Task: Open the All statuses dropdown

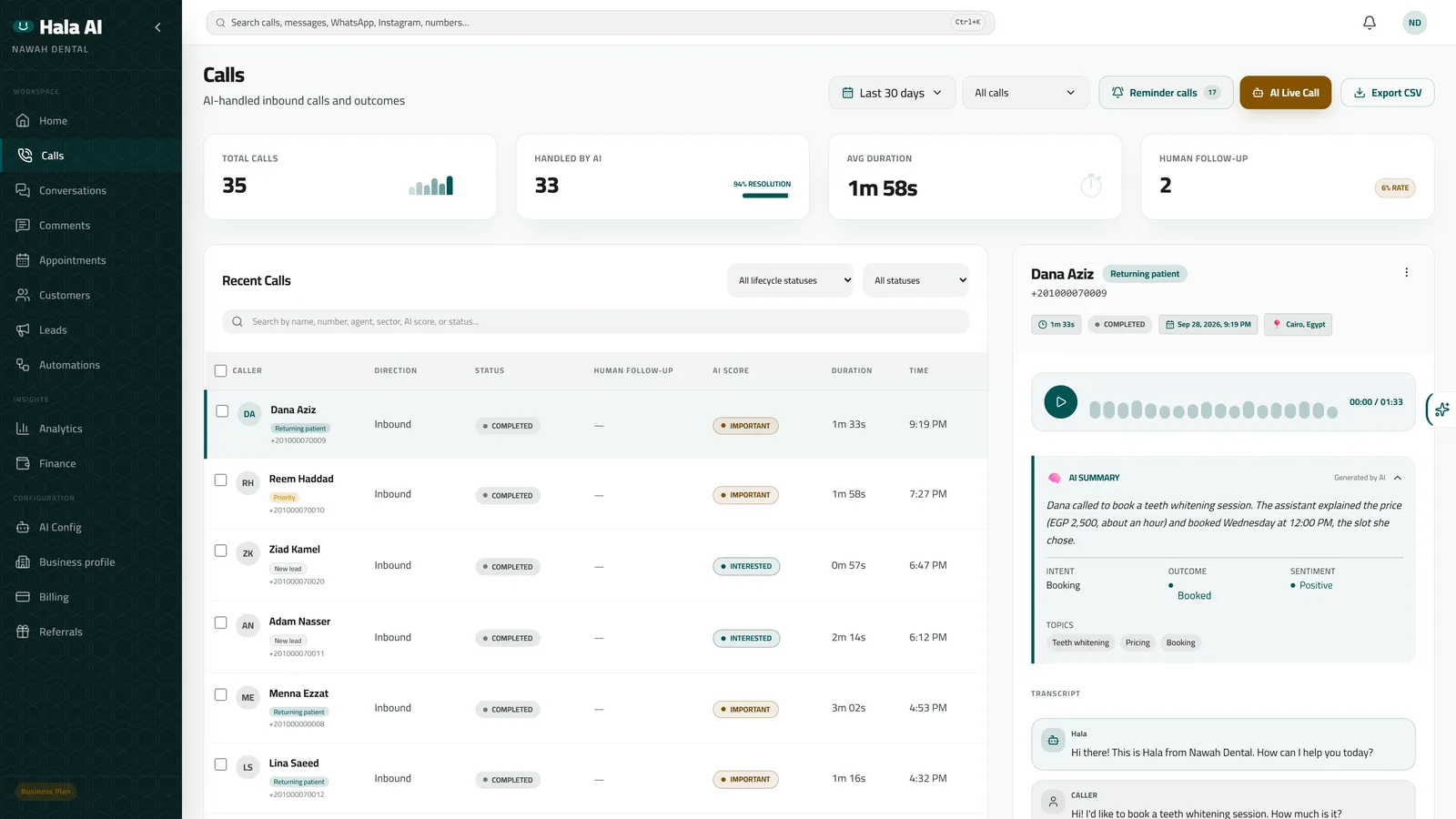Action: (x=915, y=280)
